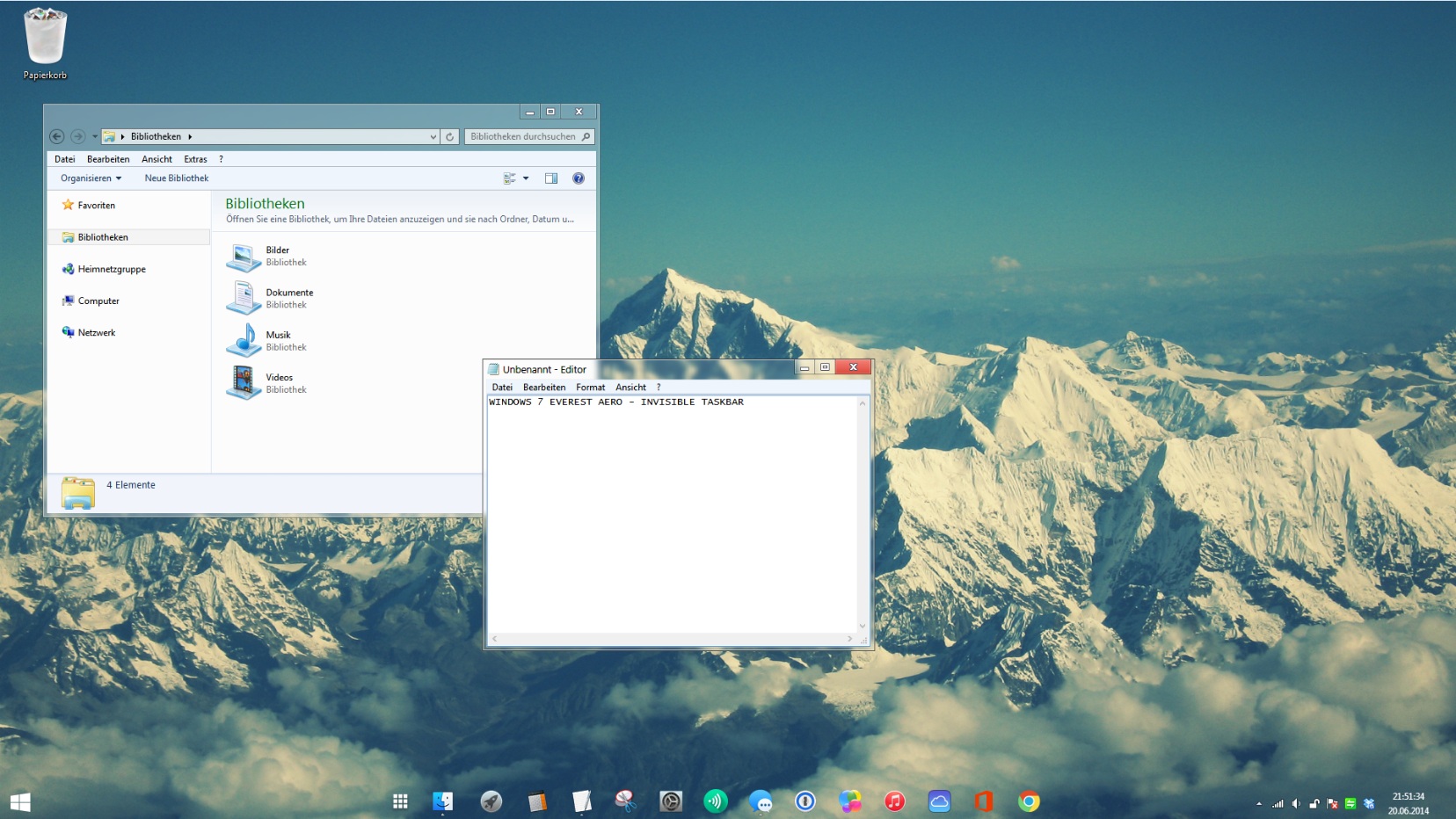
Task: Click the Windows Start button
Action: (20, 801)
